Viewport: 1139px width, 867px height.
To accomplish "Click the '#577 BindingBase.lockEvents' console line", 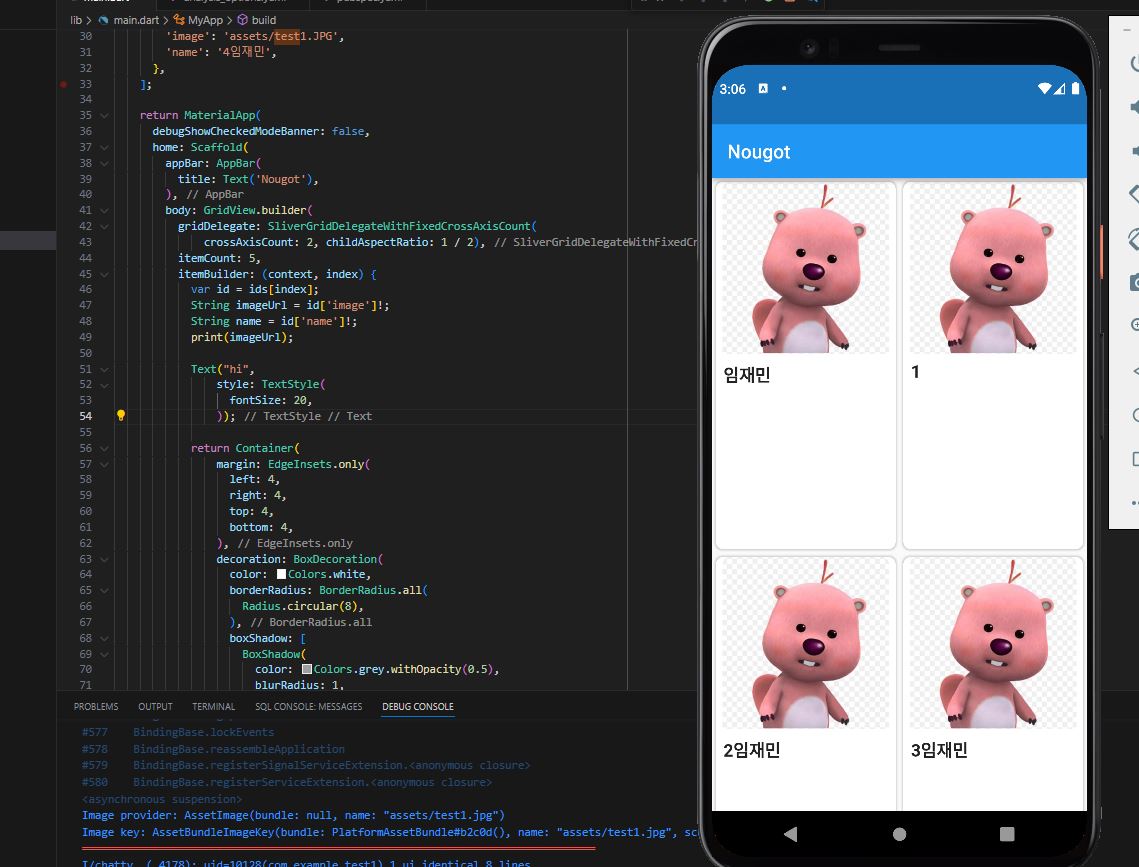I will [178, 733].
